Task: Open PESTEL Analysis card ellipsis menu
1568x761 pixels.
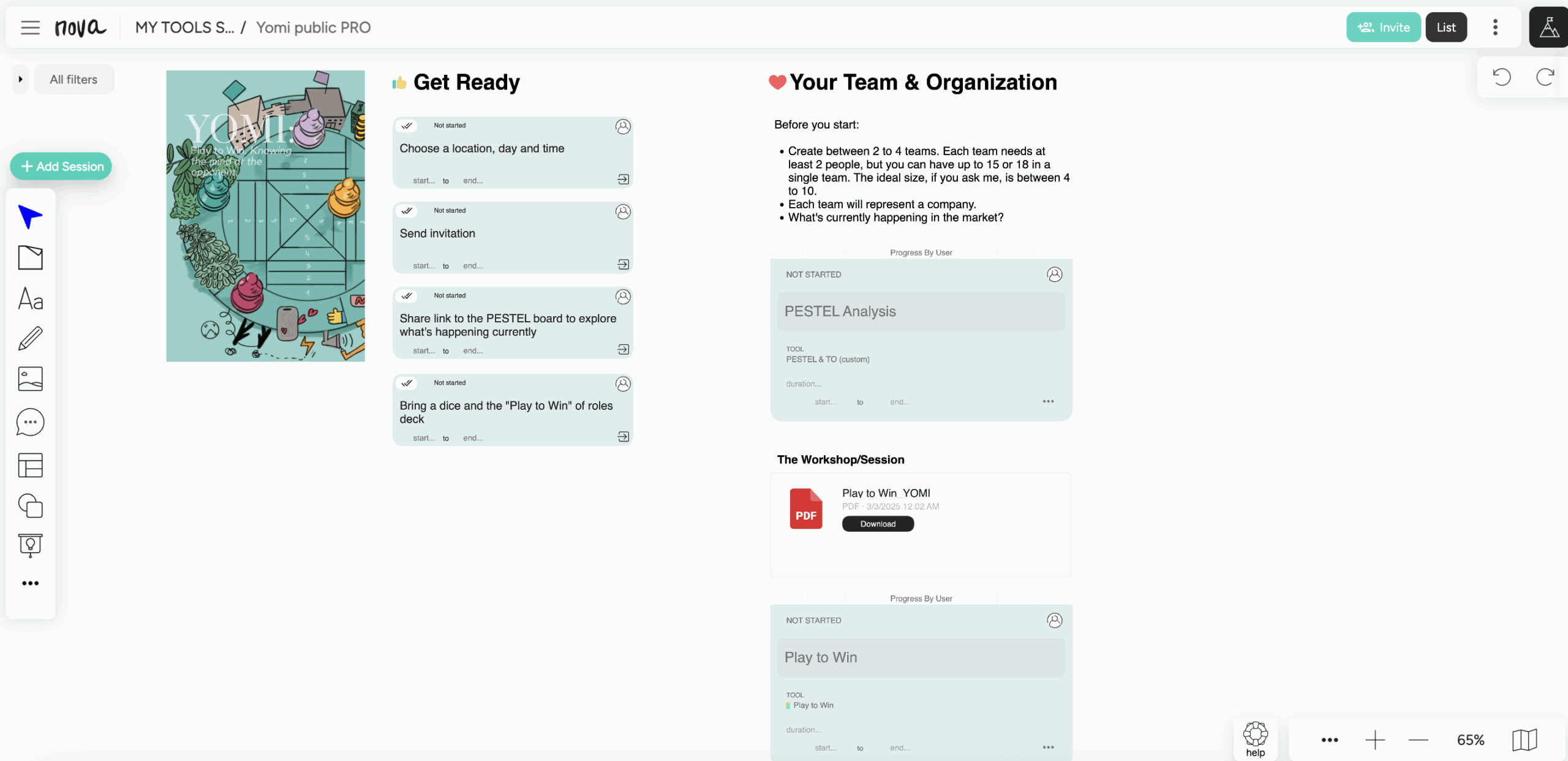Action: point(1048,402)
